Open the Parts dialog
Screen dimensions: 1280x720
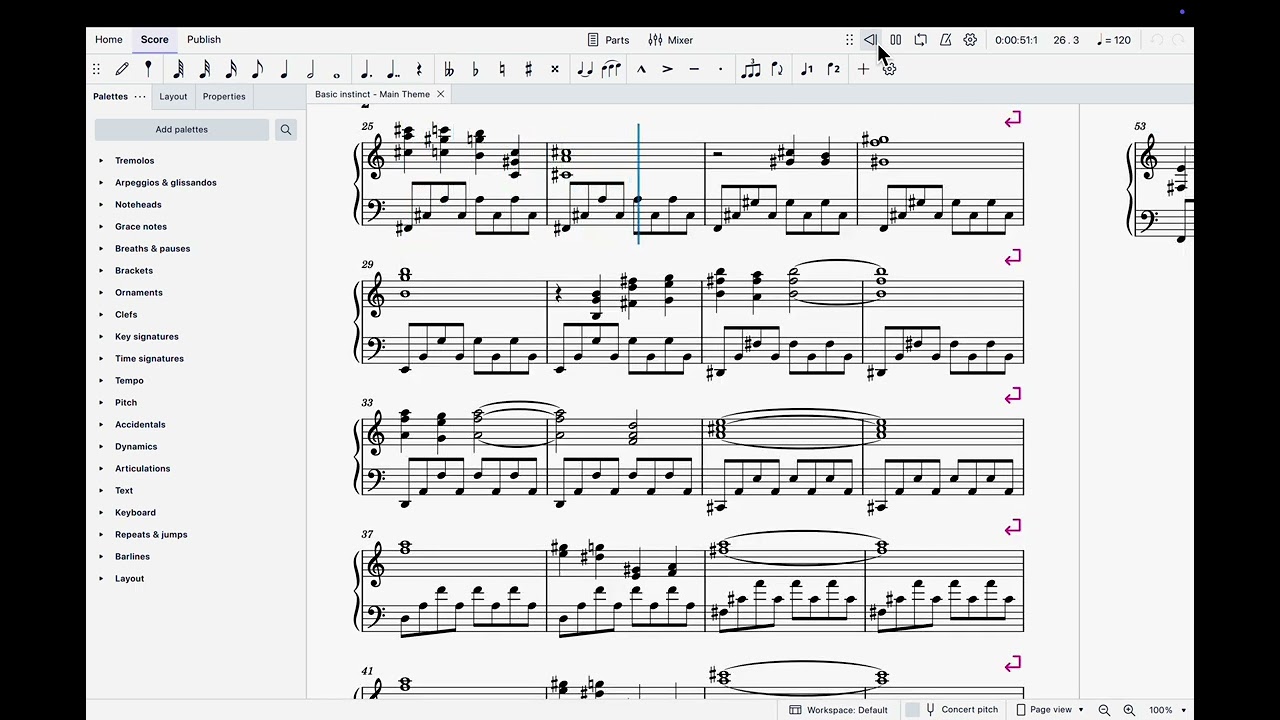(x=607, y=40)
